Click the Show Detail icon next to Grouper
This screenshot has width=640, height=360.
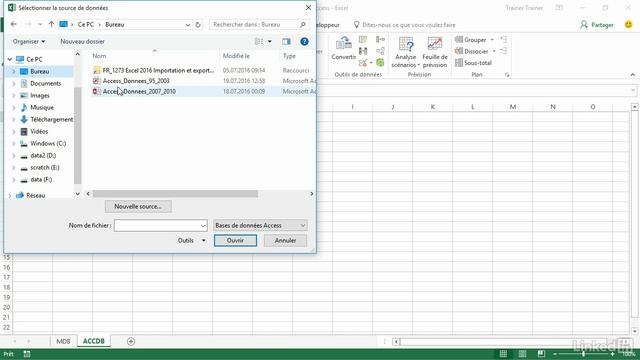point(503,40)
